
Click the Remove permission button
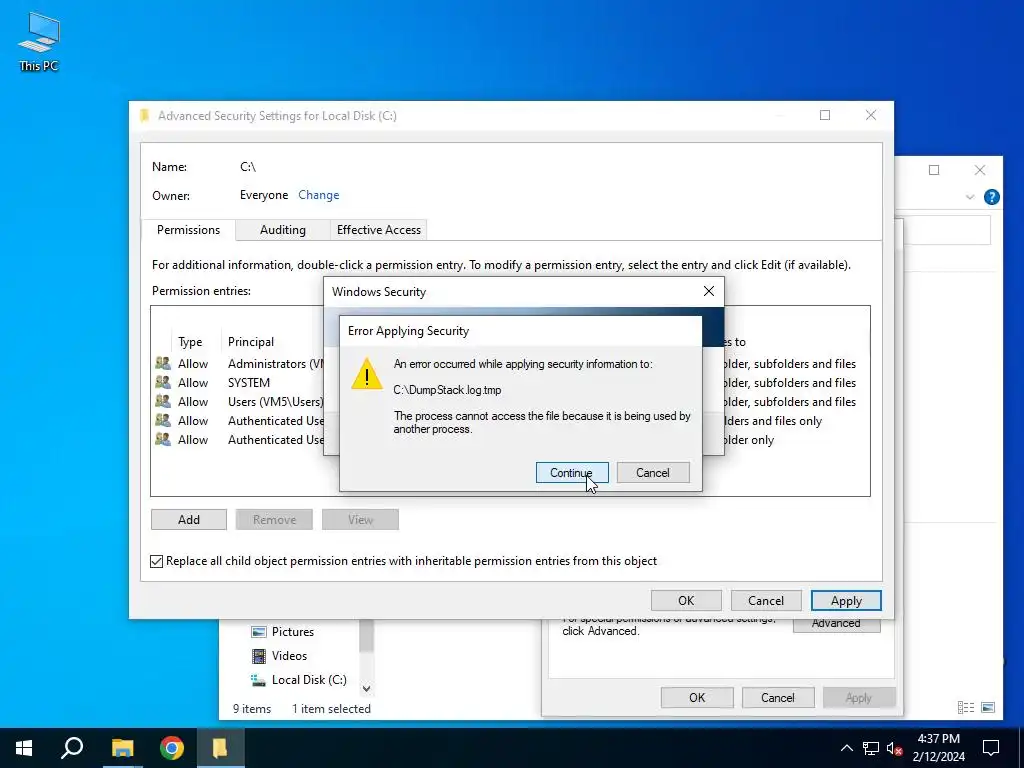pos(274,520)
